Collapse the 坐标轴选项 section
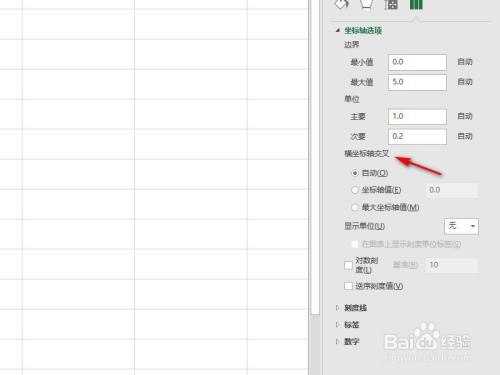 (338, 30)
